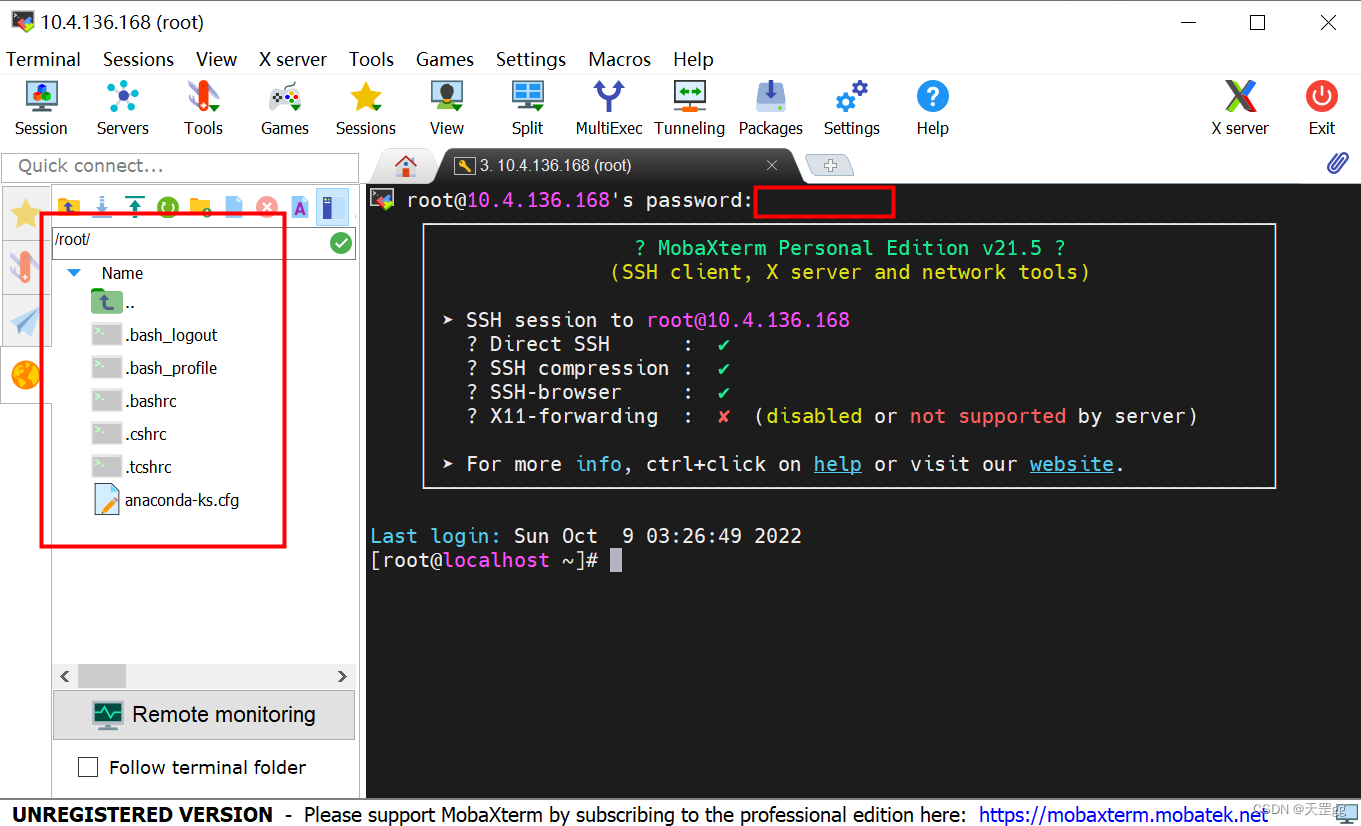The height and width of the screenshot is (826, 1361).
Task: Click the Quick connect input field
Action: [x=180, y=166]
